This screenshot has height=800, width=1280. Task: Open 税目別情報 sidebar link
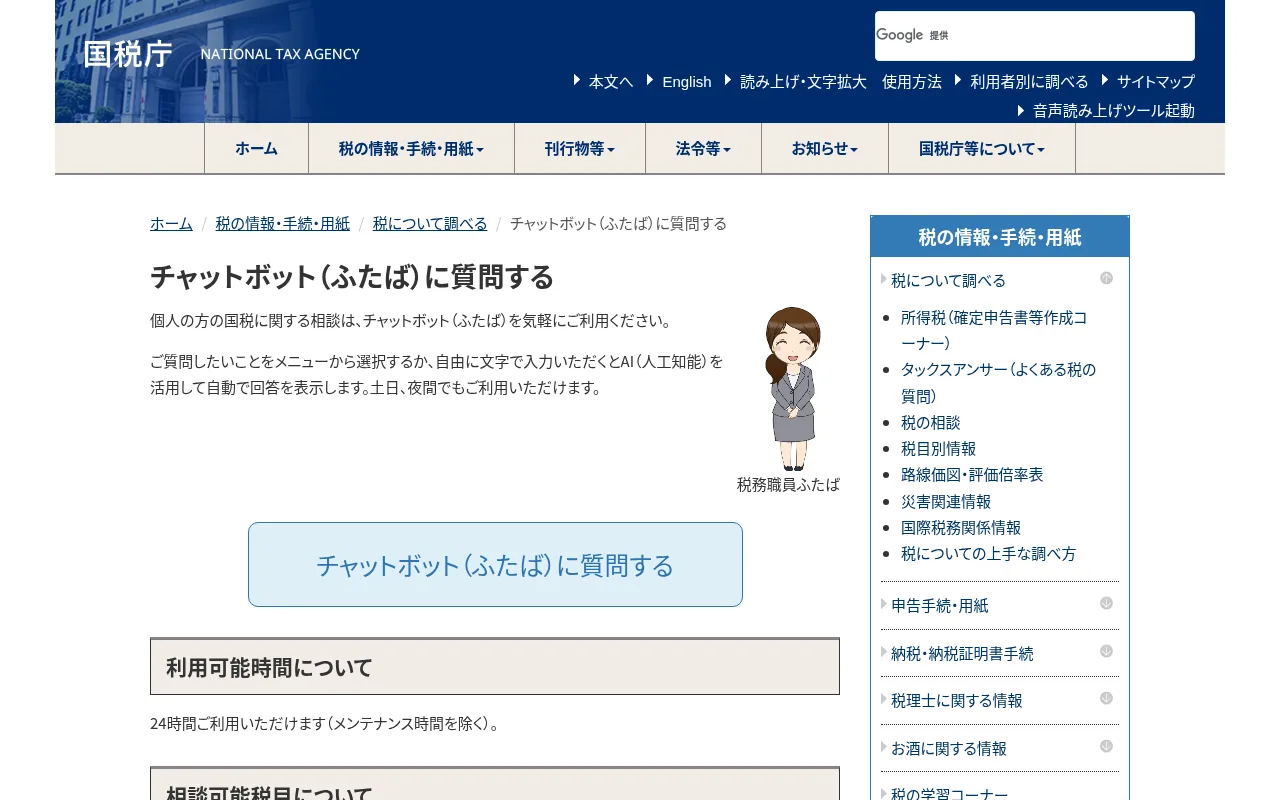click(x=938, y=449)
